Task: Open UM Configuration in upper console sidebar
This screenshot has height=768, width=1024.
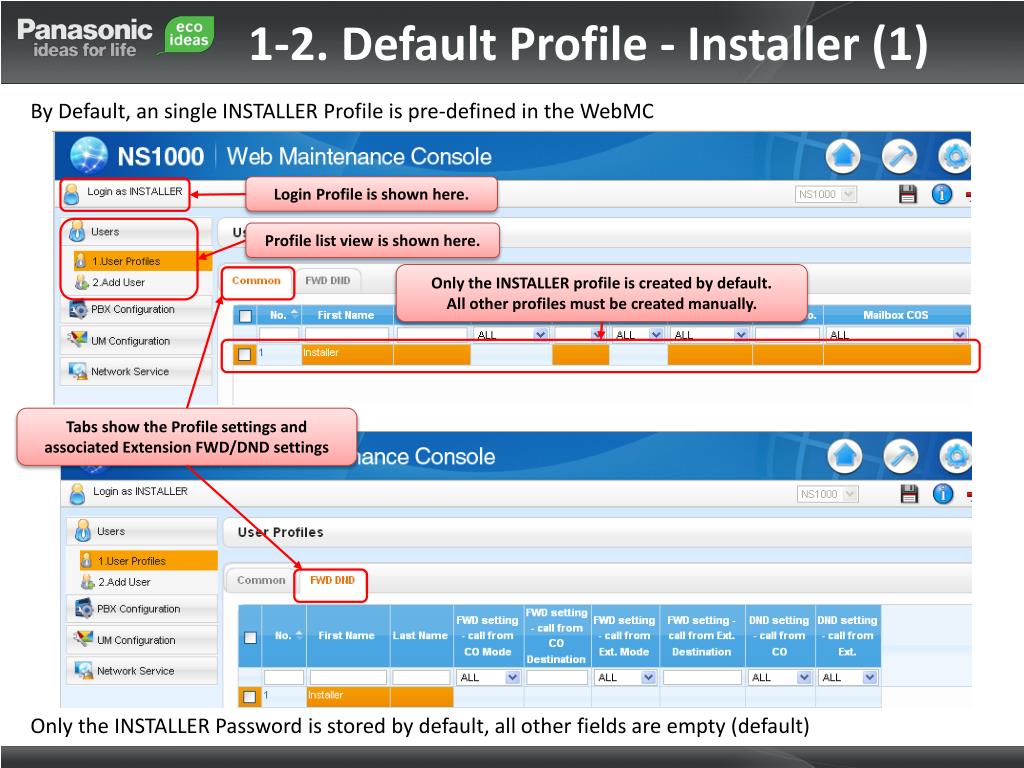Action: pos(136,340)
